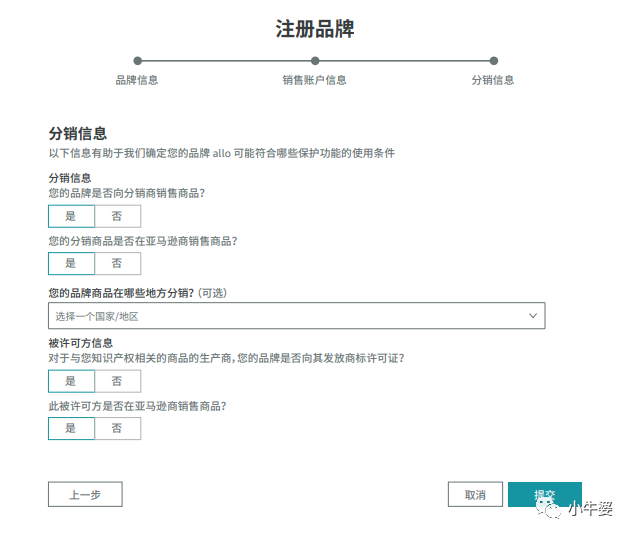
Task: Select 否 for 此被许可方是否在亚马逊商销售商品
Action: click(x=117, y=428)
